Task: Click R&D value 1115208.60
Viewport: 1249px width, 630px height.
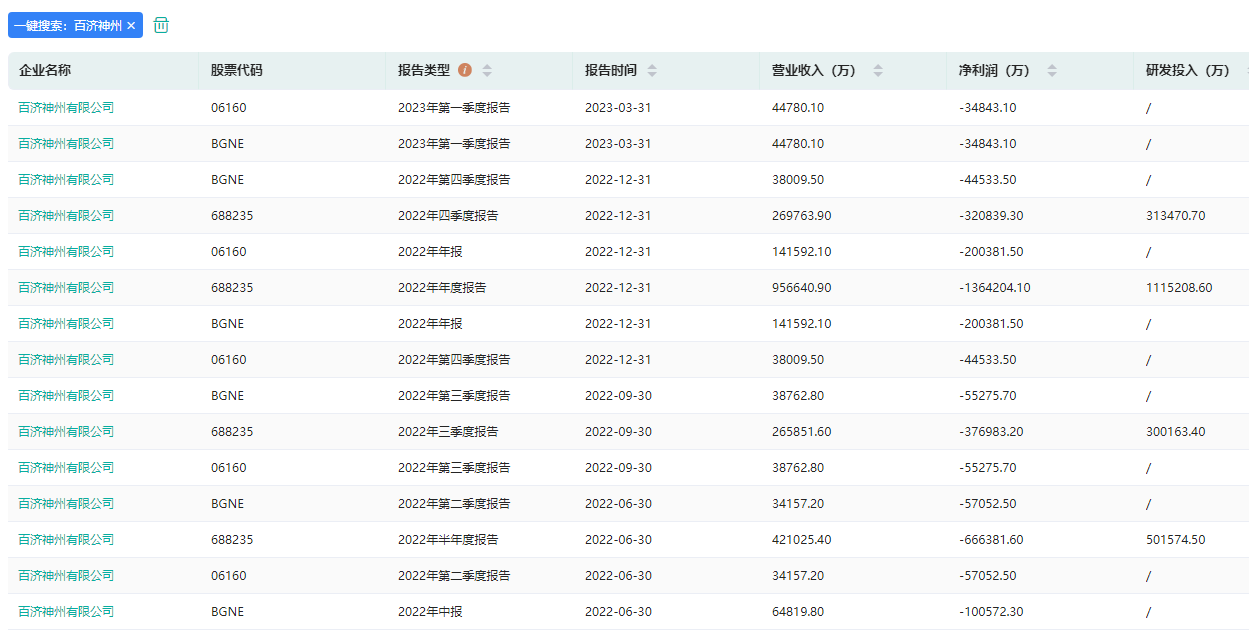Action: point(1179,287)
